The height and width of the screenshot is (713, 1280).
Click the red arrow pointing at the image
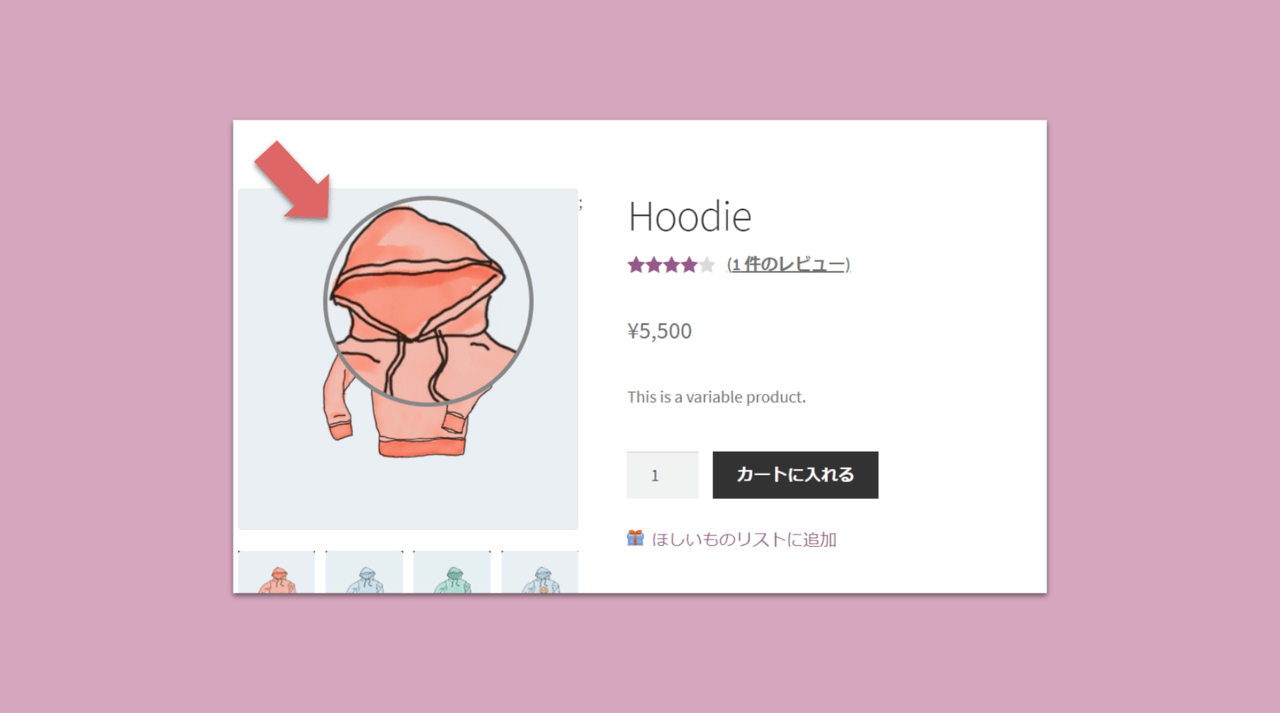click(x=292, y=180)
